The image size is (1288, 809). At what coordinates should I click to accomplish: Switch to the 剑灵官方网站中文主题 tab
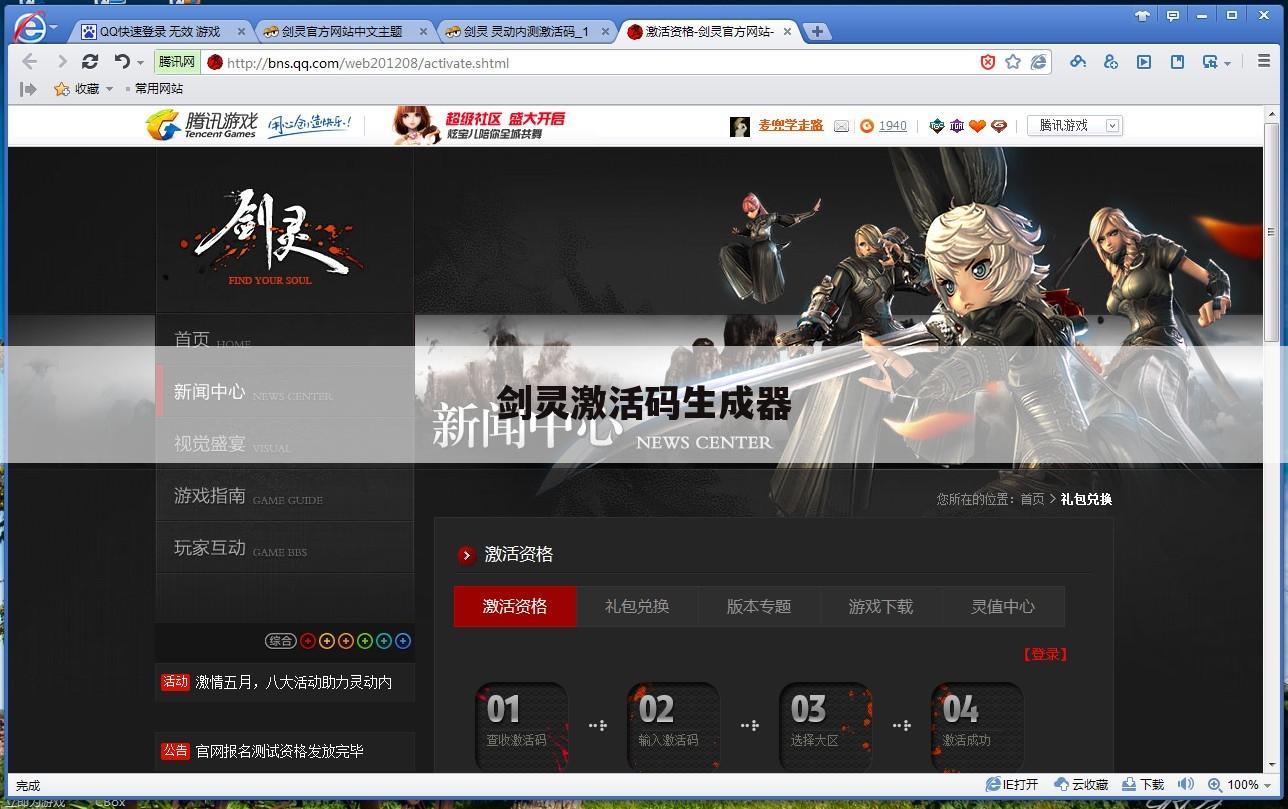tap(342, 32)
